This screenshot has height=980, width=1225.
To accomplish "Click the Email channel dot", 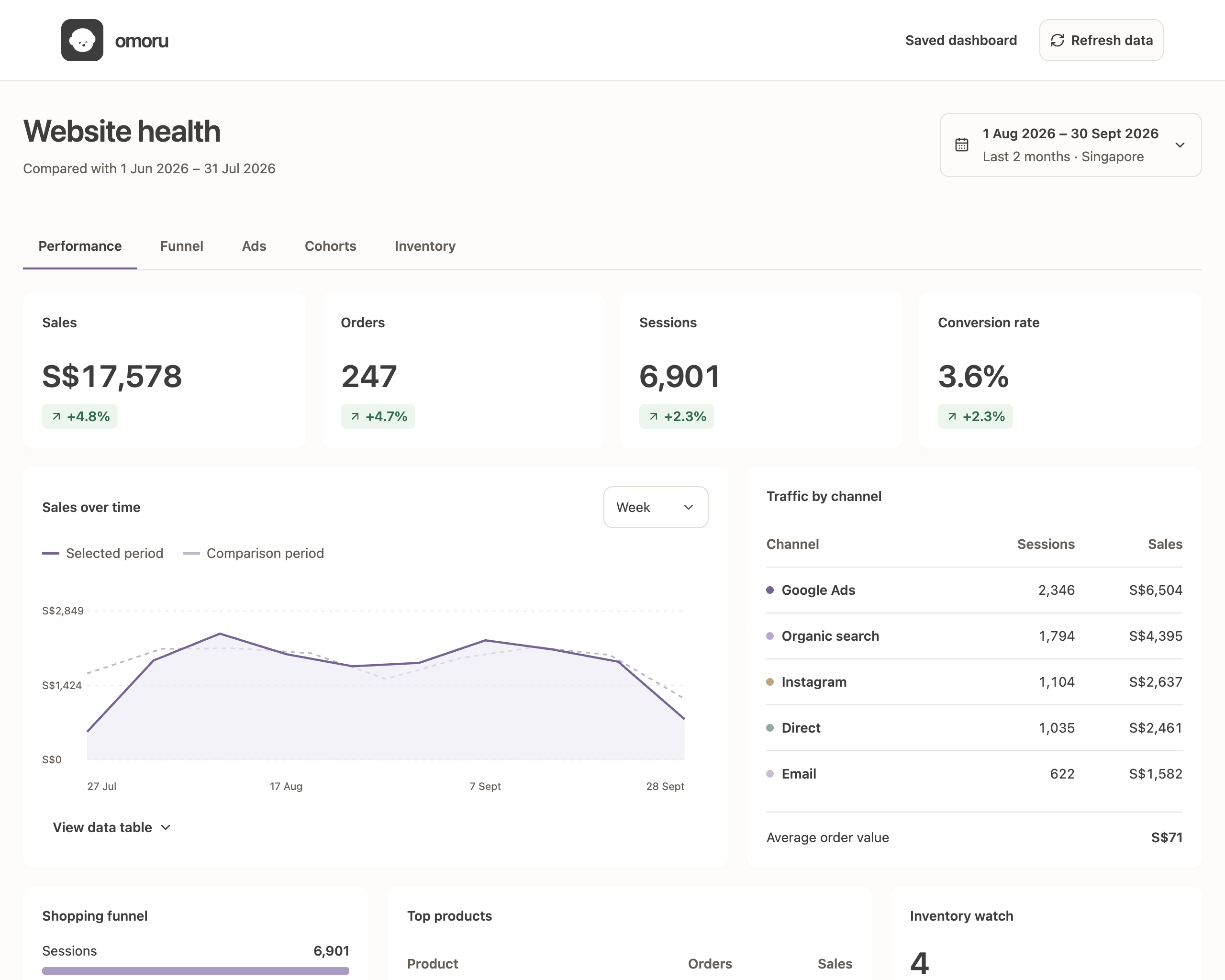I will [x=770, y=774].
